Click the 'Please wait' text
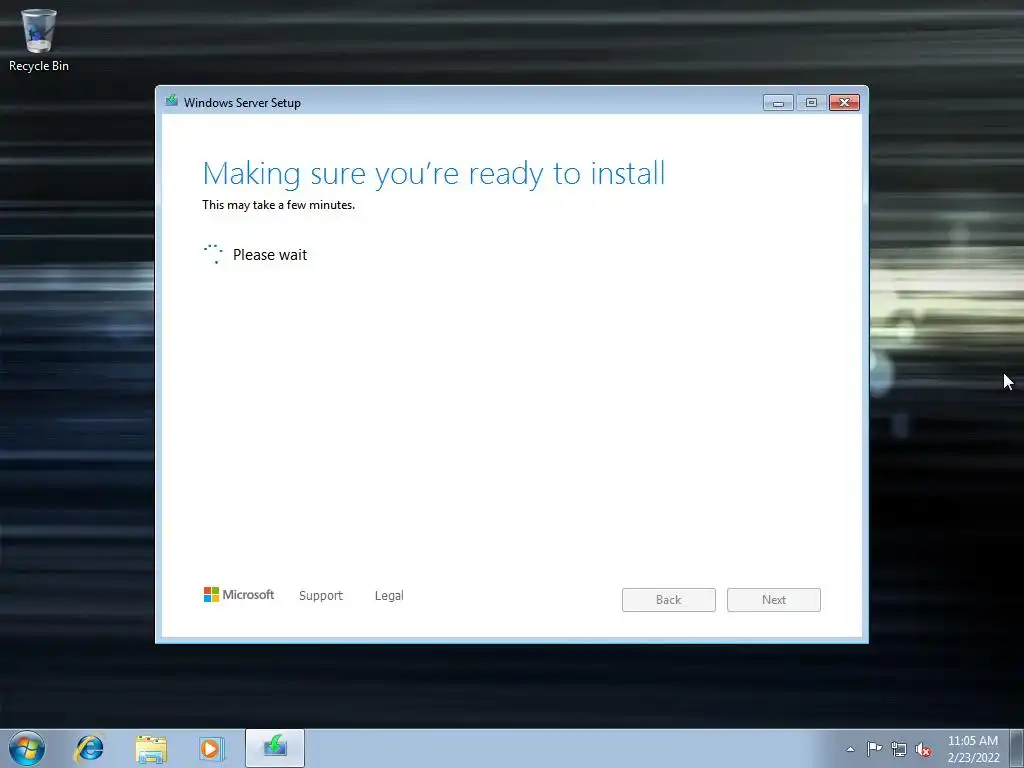Viewport: 1024px width, 768px height. pos(270,255)
